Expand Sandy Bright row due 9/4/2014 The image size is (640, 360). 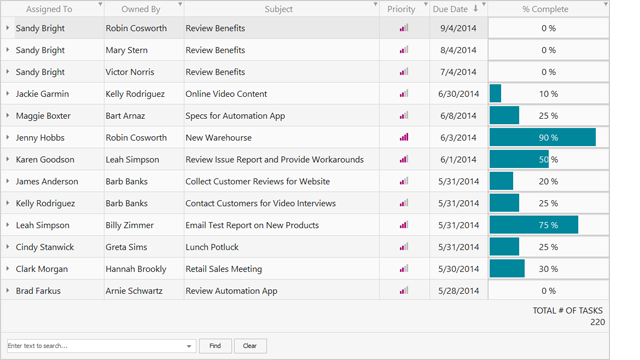click(x=7, y=28)
